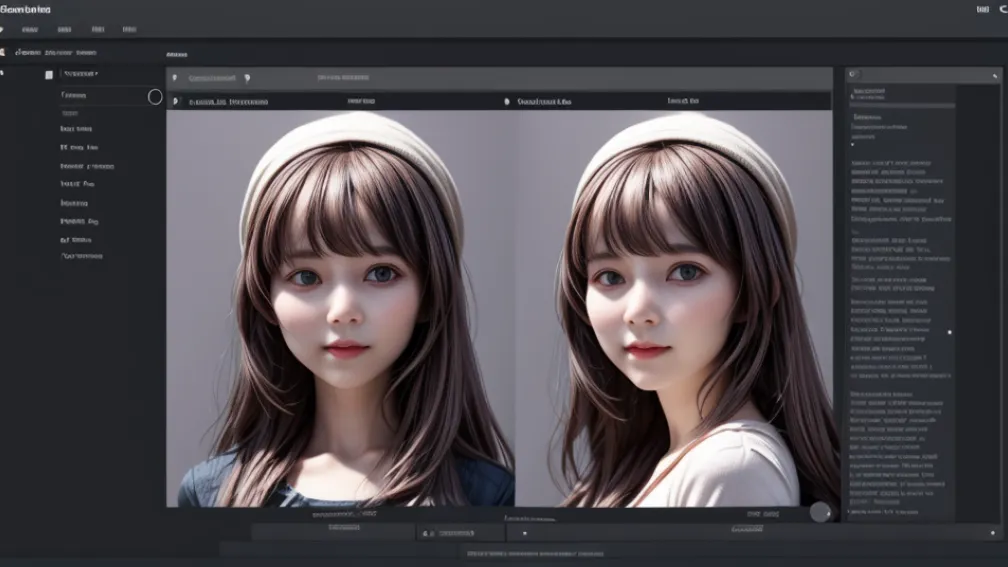Toggle the small icon beside the breadcrumb path
Image resolution: width=1008 pixels, height=567 pixels.
(x=3, y=52)
